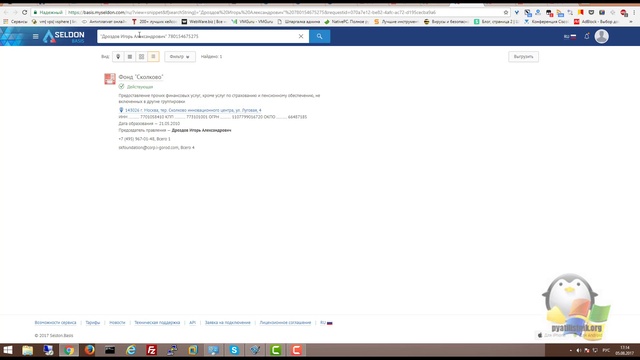Click the skfoundation email line

click(x=156, y=147)
